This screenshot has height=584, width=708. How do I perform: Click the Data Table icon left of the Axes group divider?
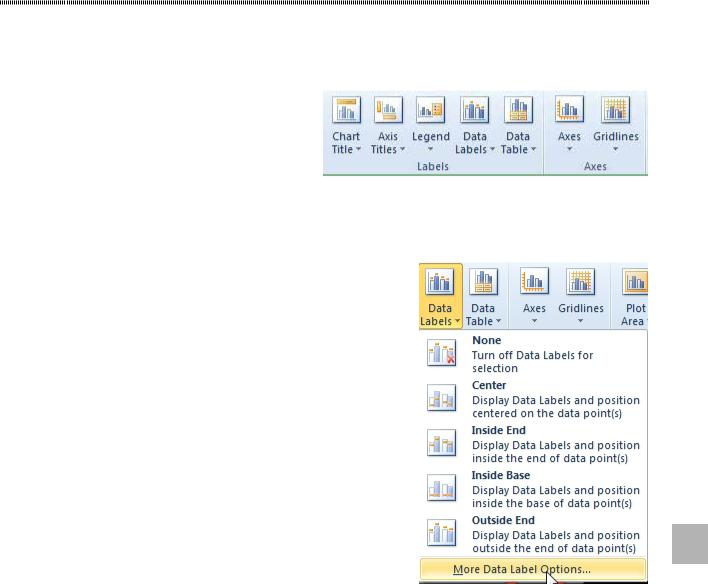pyautogui.click(x=518, y=110)
